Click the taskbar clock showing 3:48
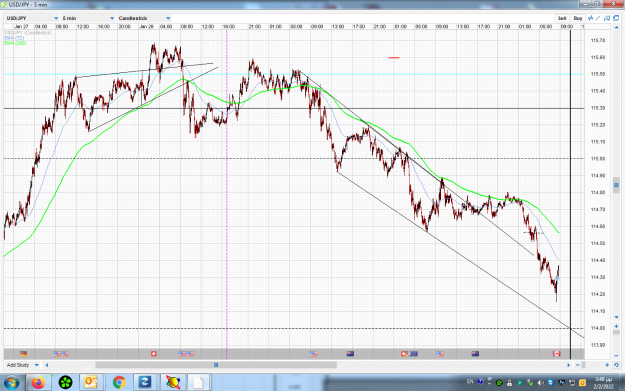This screenshot has width=625, height=391. (603, 383)
